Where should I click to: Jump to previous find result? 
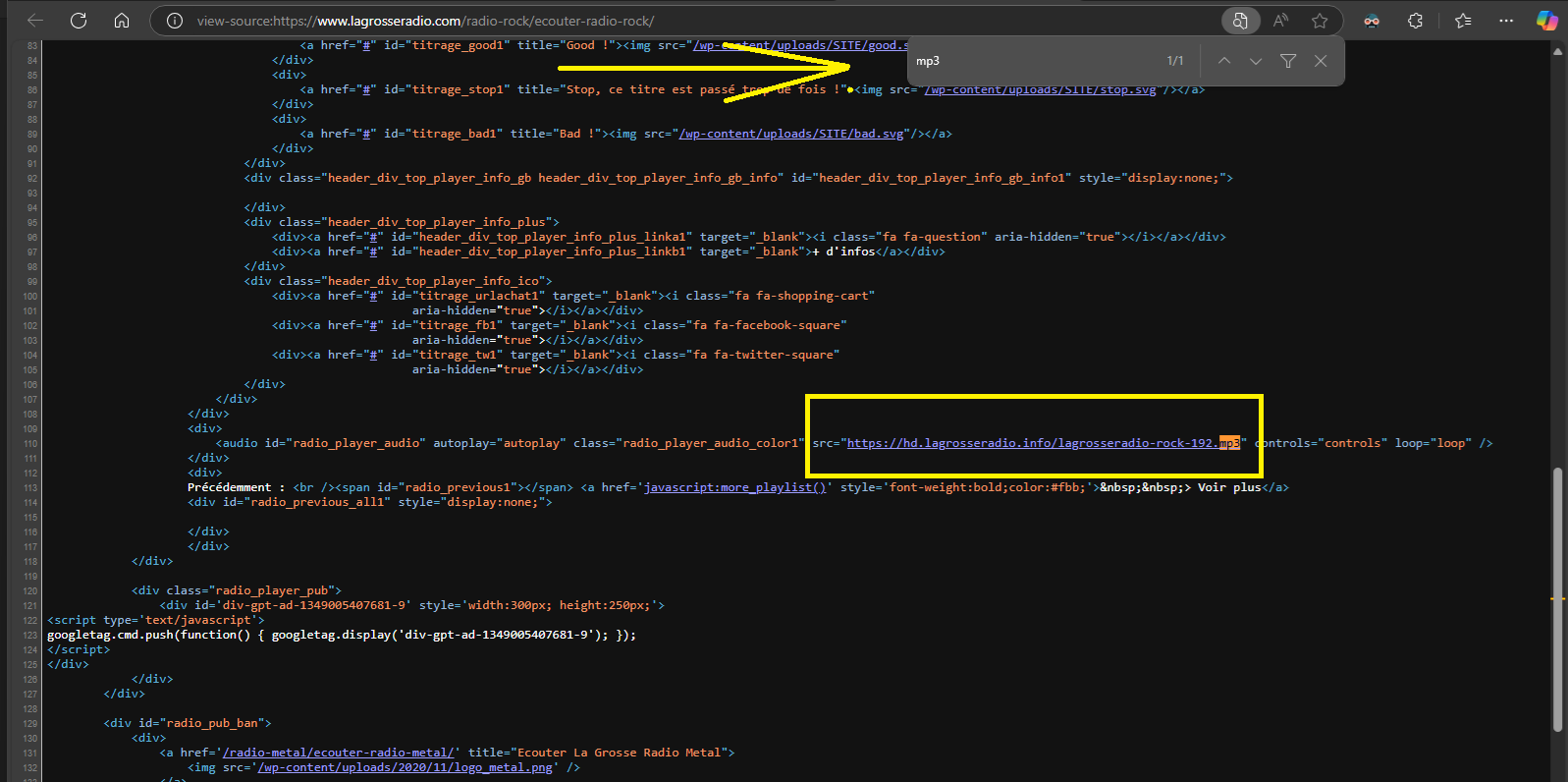(1224, 61)
